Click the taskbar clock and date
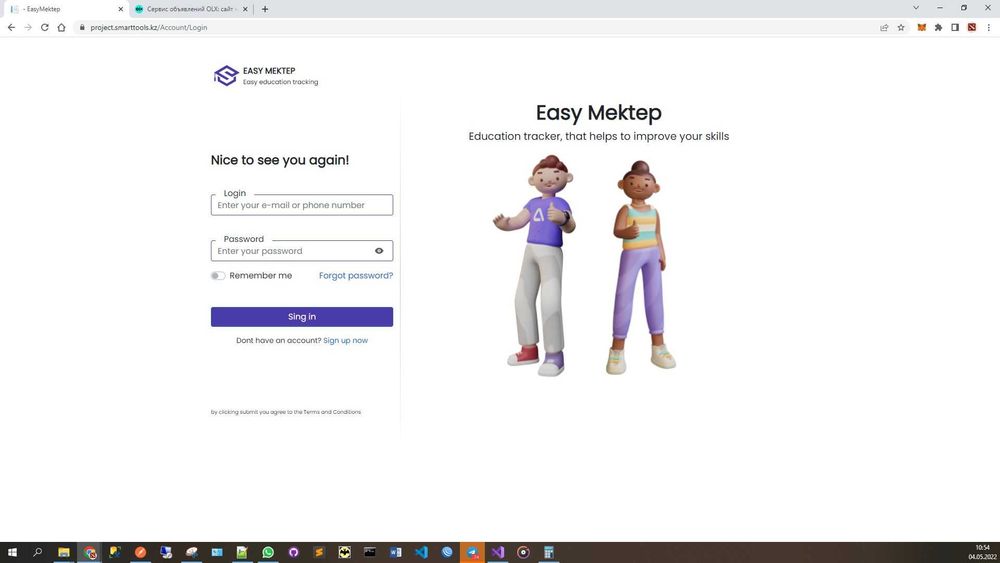The width and height of the screenshot is (1000, 563). tap(982, 552)
